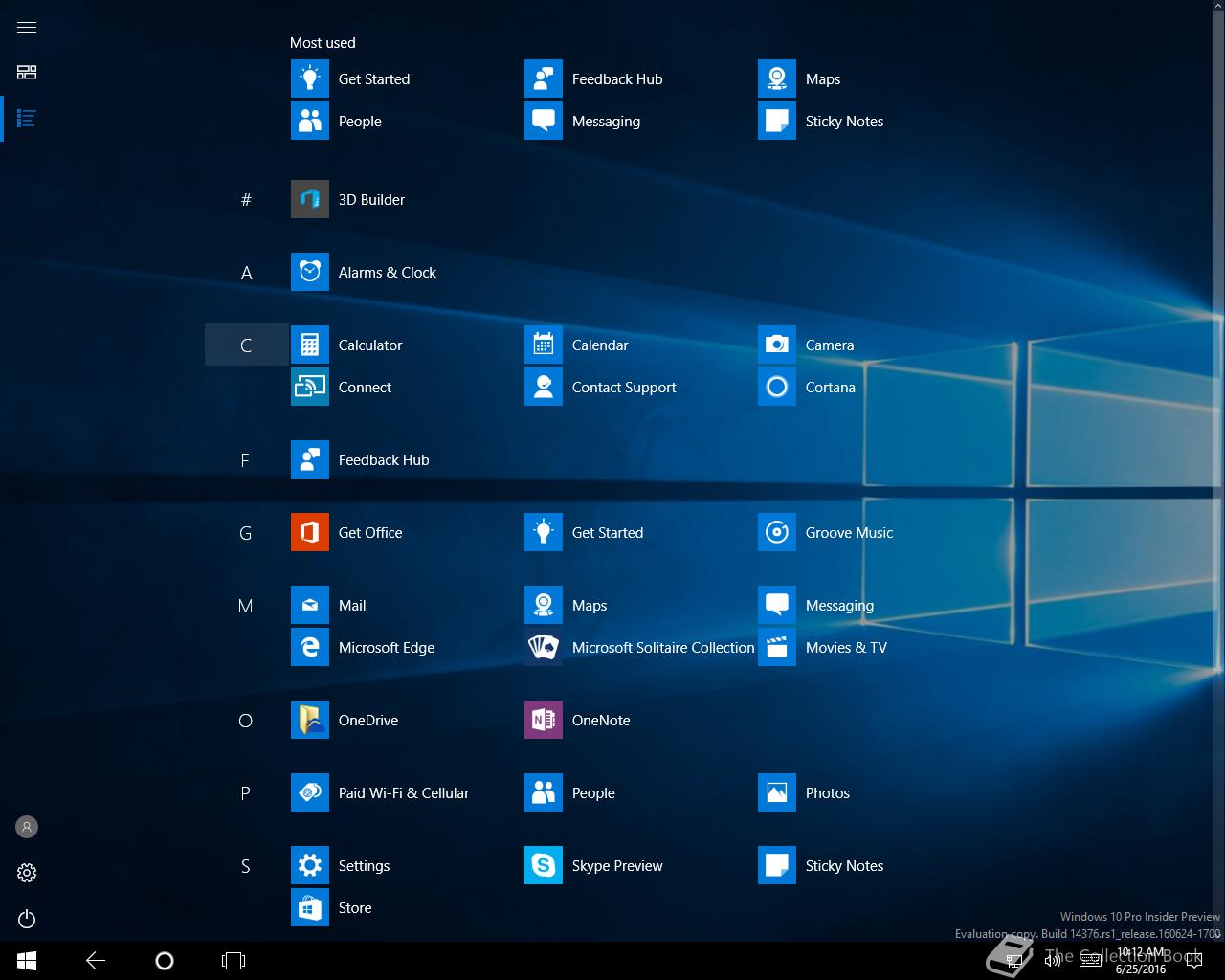Click the O section letter header
Screen dimensions: 1225x980
(246, 721)
